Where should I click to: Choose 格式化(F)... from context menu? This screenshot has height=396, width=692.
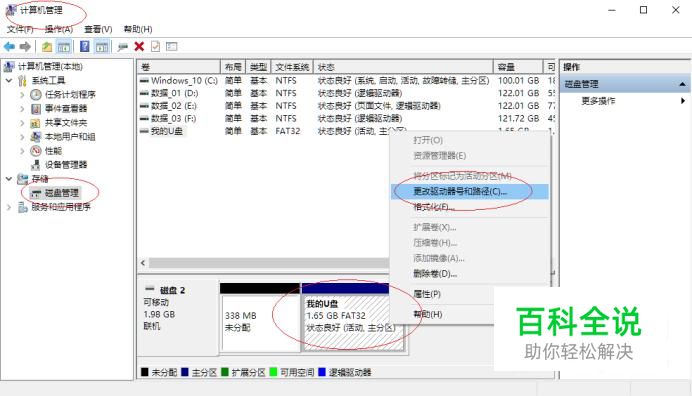point(470,207)
